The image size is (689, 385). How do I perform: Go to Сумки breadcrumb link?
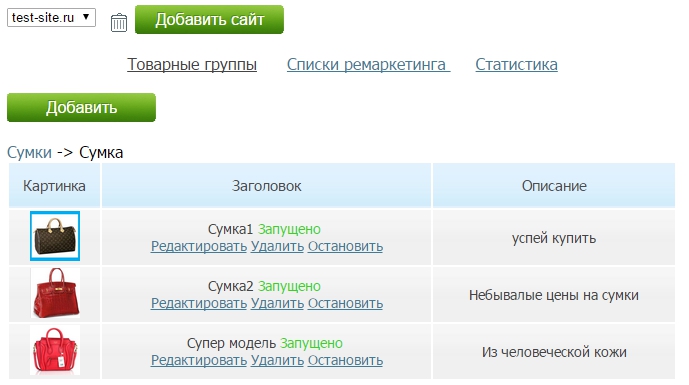pyautogui.click(x=29, y=153)
